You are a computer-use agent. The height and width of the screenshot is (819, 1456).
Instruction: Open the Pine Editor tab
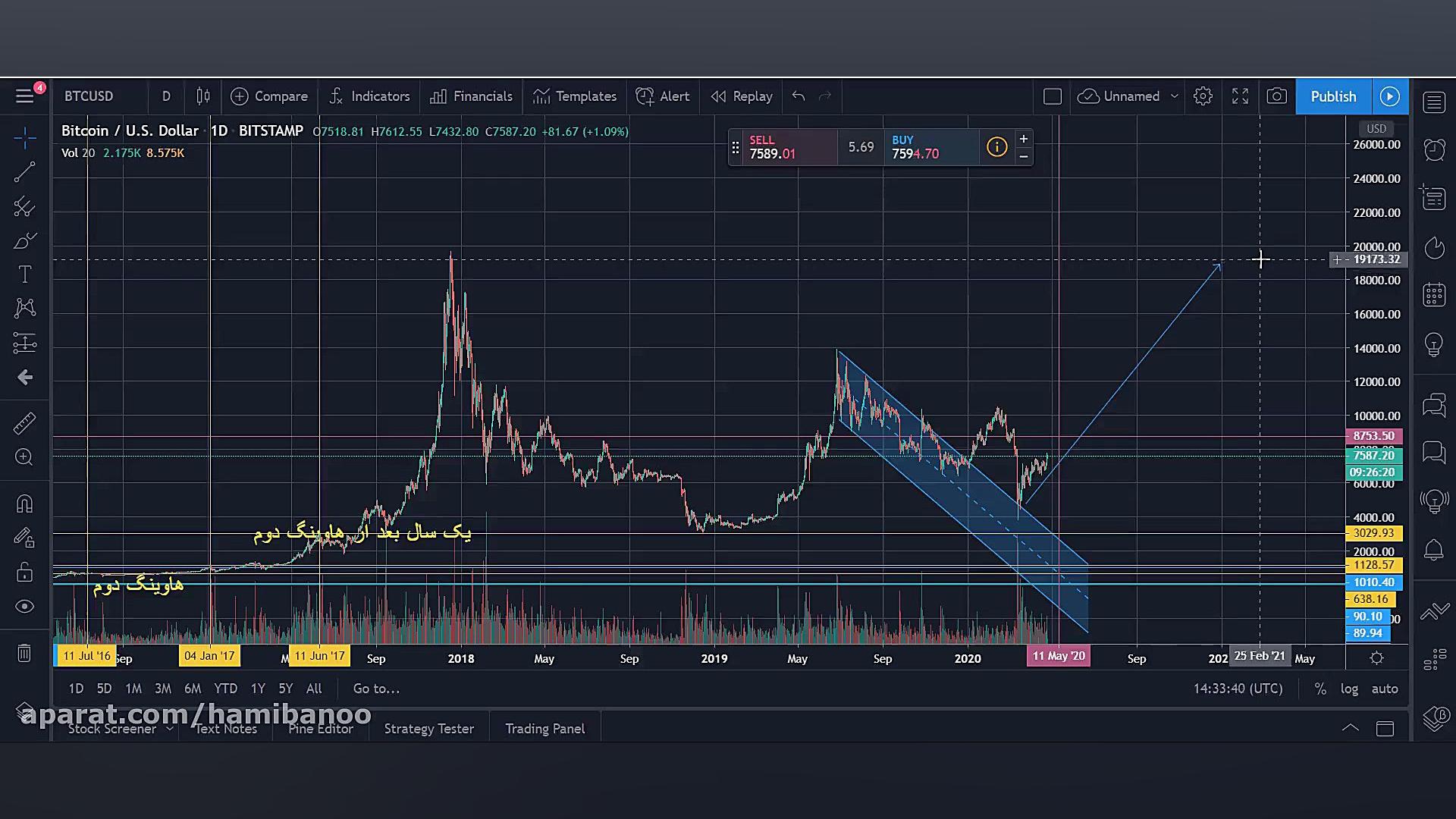(x=320, y=728)
